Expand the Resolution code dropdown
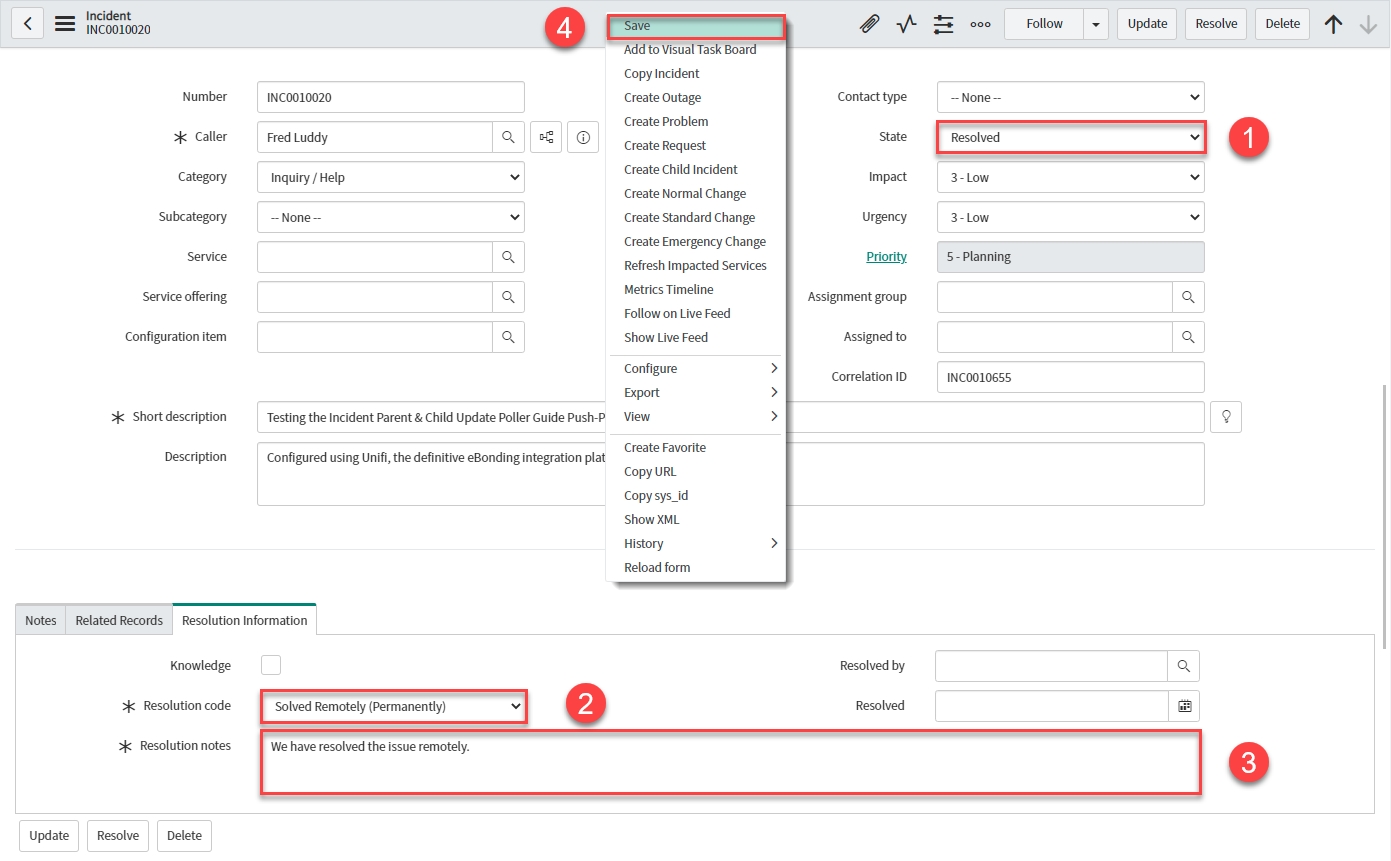 [x=394, y=706]
